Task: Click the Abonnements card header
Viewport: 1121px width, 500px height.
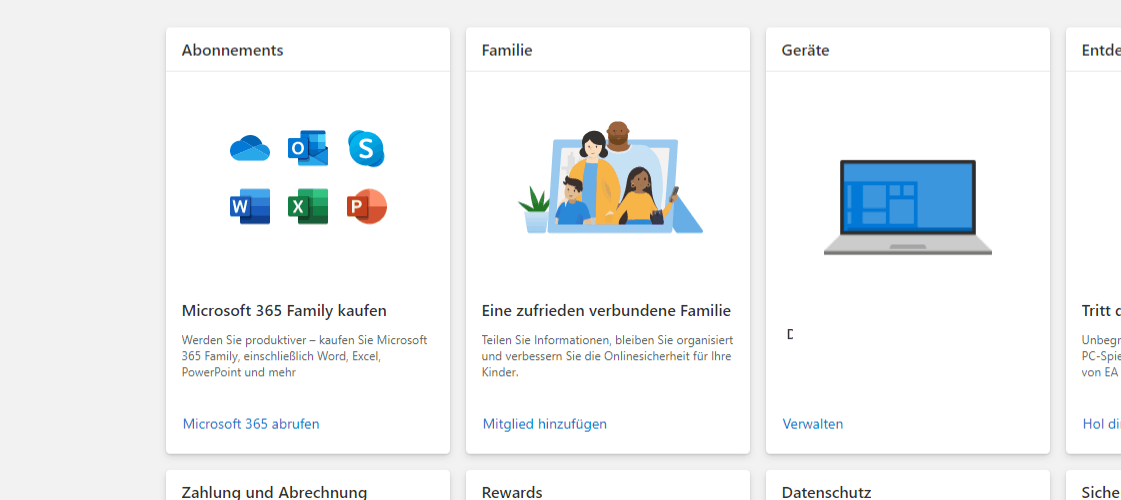Action: [232, 50]
